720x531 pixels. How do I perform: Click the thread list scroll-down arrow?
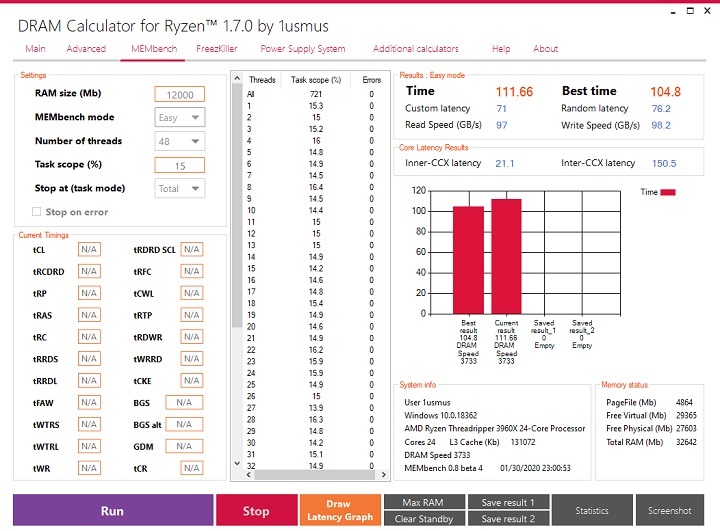tap(237, 463)
